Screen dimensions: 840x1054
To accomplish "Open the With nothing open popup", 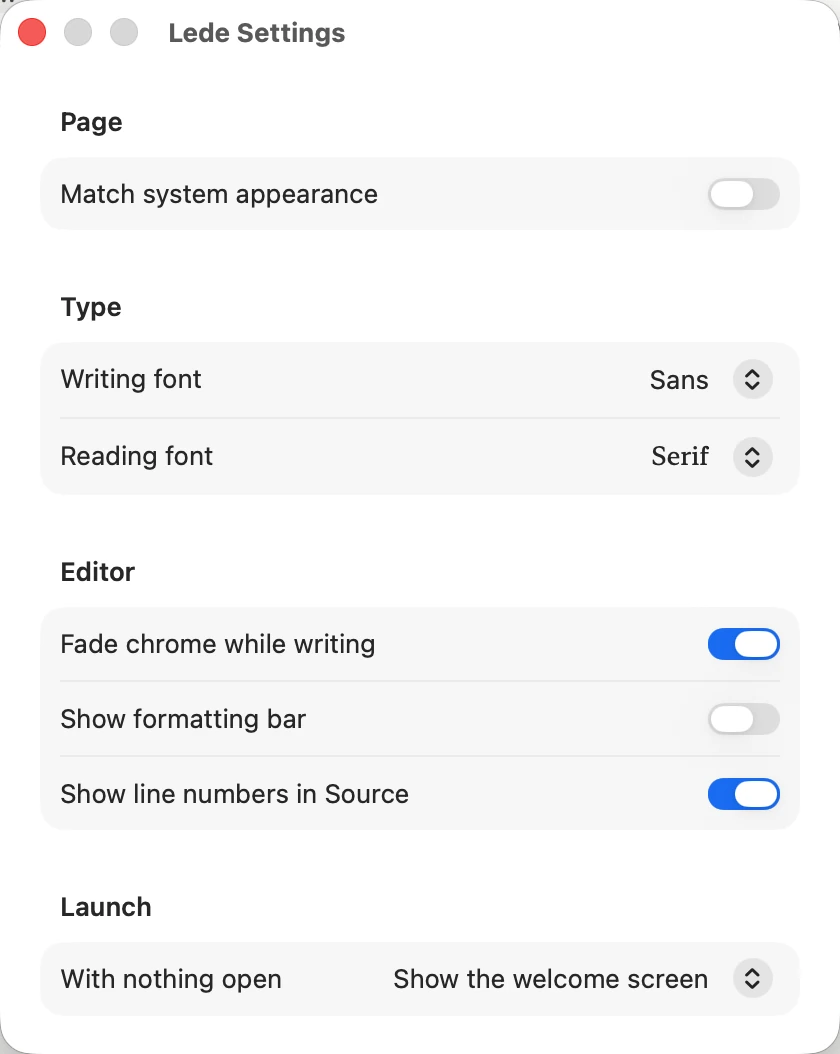I will click(752, 979).
